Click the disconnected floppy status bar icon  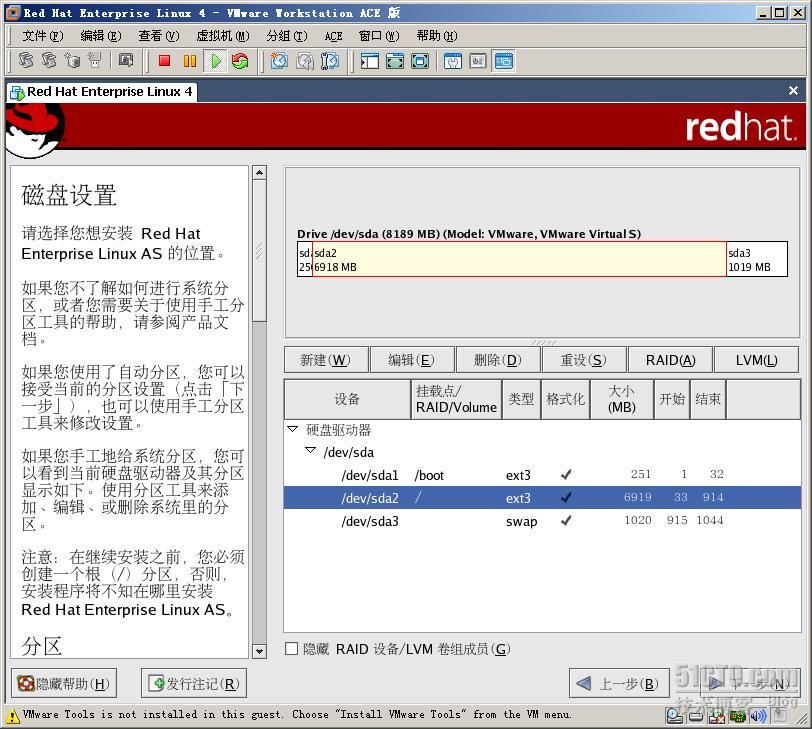[x=717, y=717]
